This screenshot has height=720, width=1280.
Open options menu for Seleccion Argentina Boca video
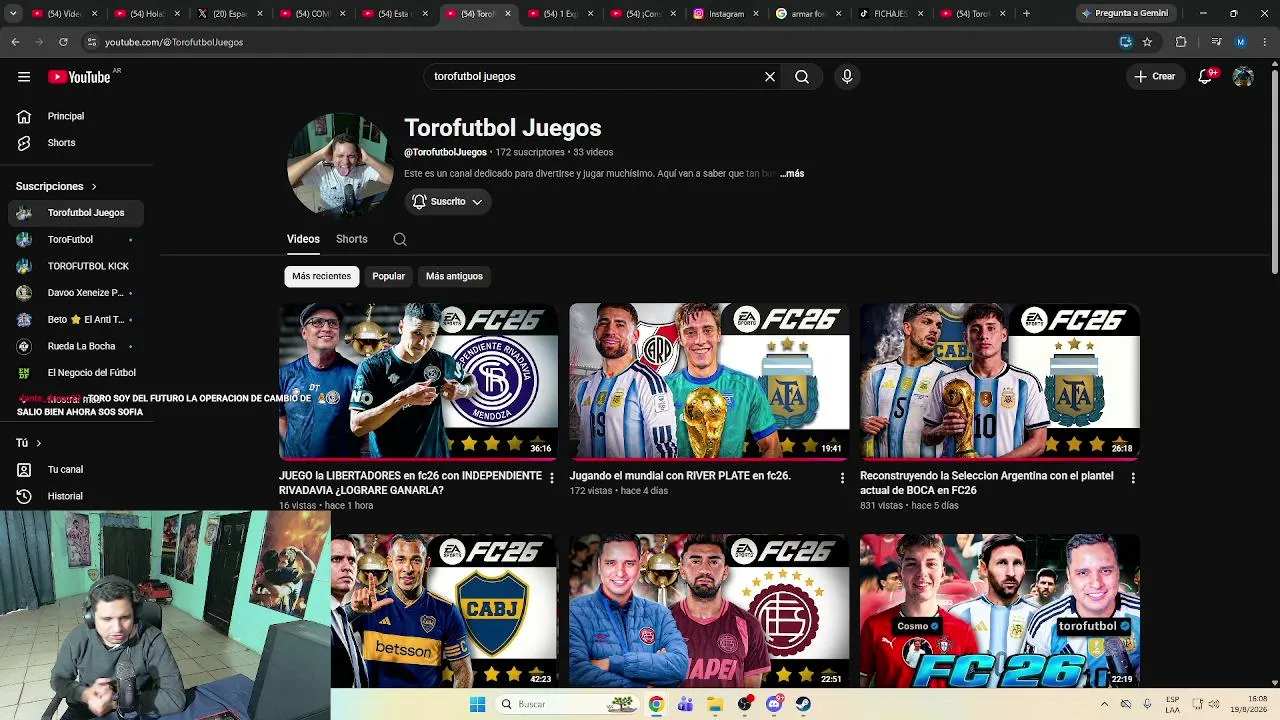point(1133,479)
